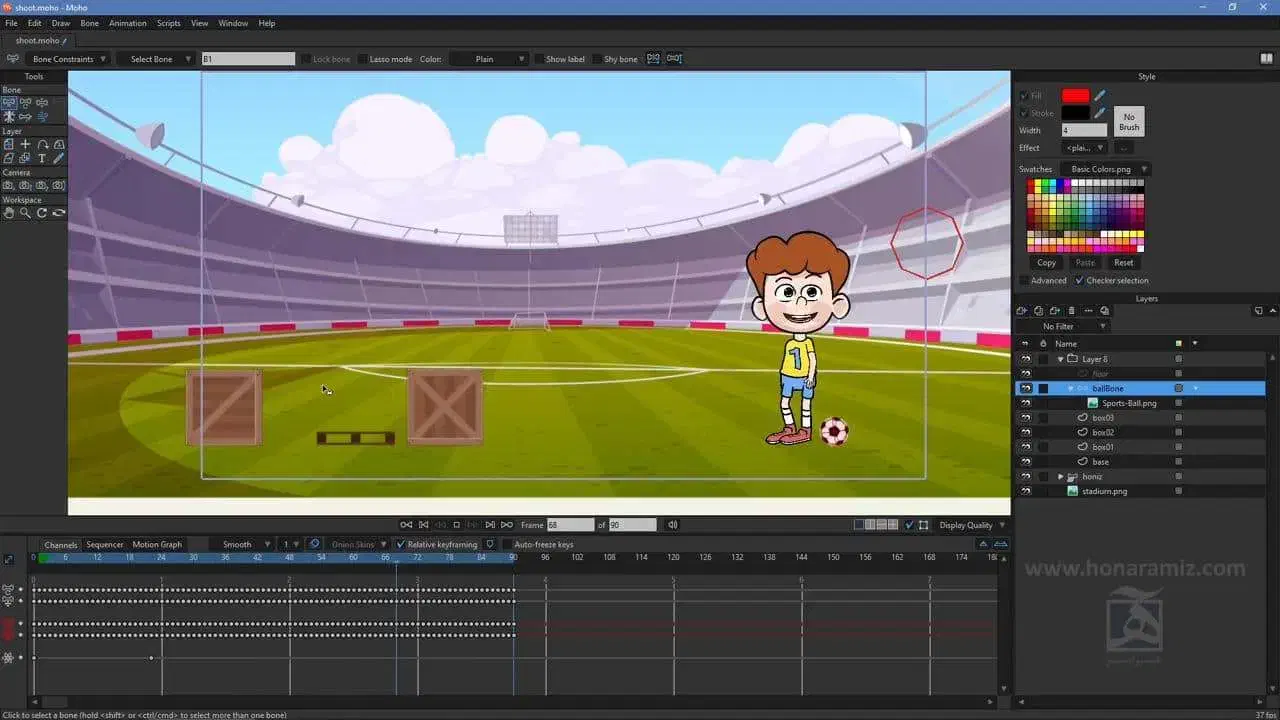The image size is (1280, 720).
Task: Pick the Pan Workspace hand tool
Action: coord(9,213)
